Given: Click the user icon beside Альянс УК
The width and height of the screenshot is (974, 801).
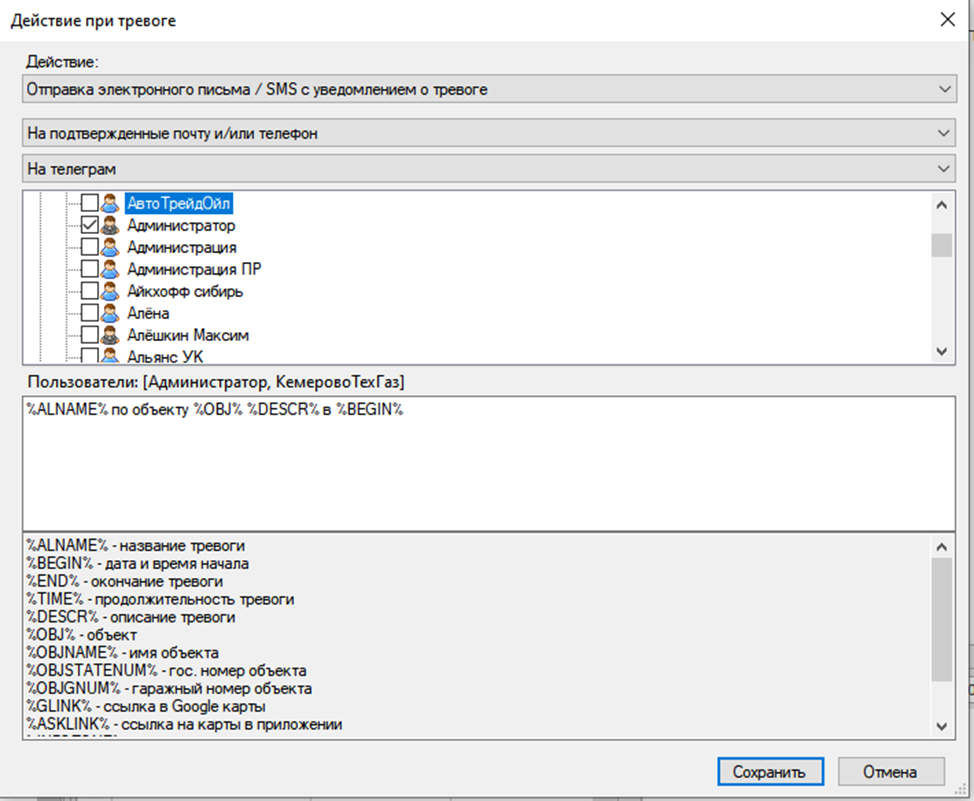Looking at the screenshot, I should 110,356.
